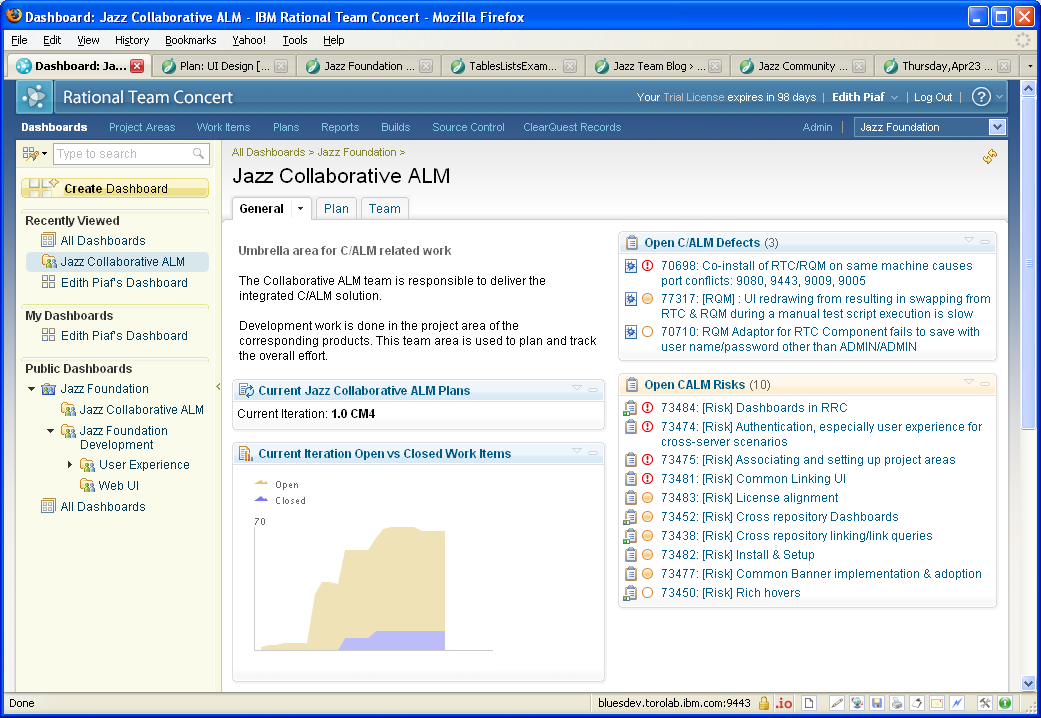This screenshot has height=718, width=1041.
Task: Open the Edith Piaf user menu arrow
Action: (894, 98)
